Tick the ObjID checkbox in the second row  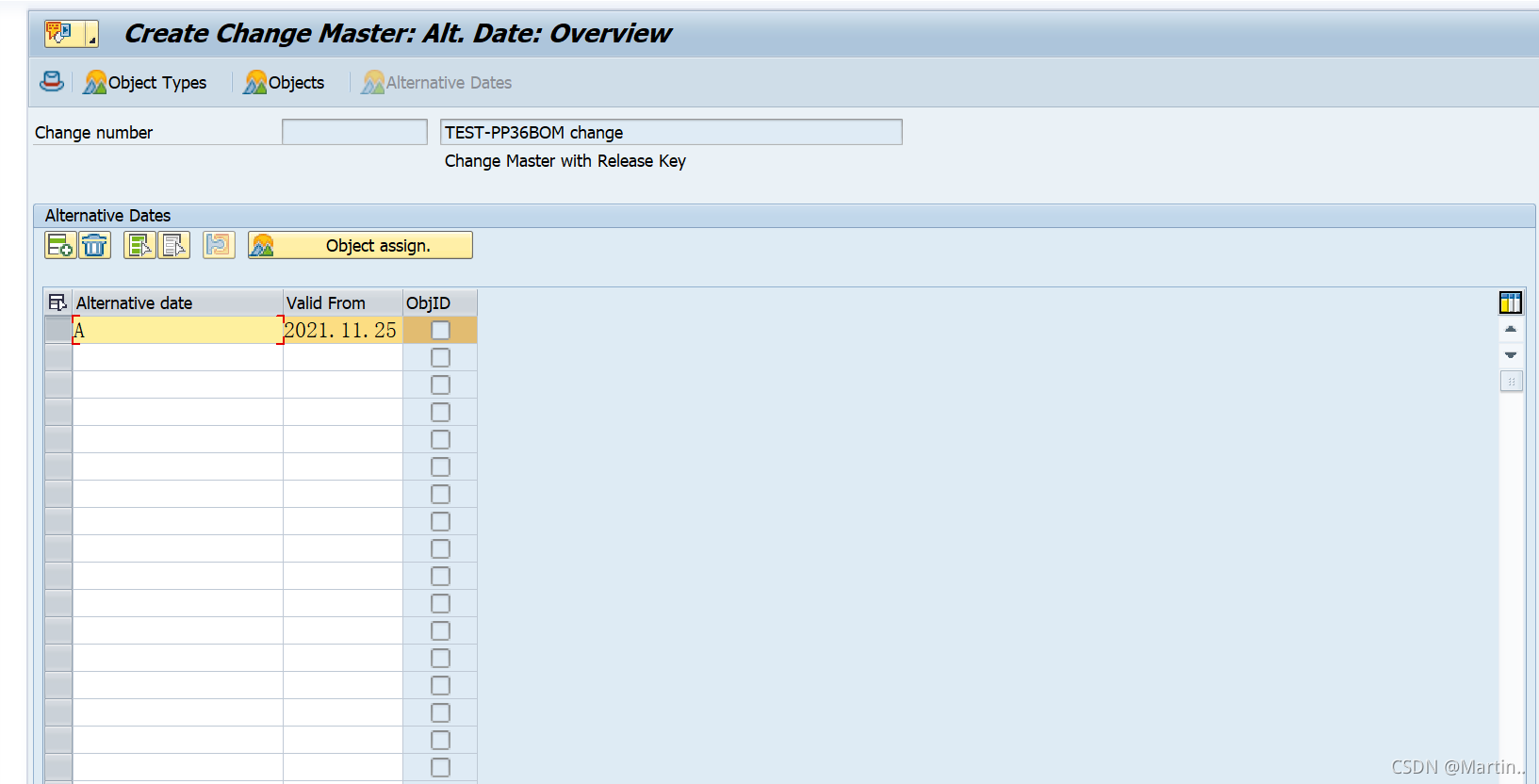(440, 357)
